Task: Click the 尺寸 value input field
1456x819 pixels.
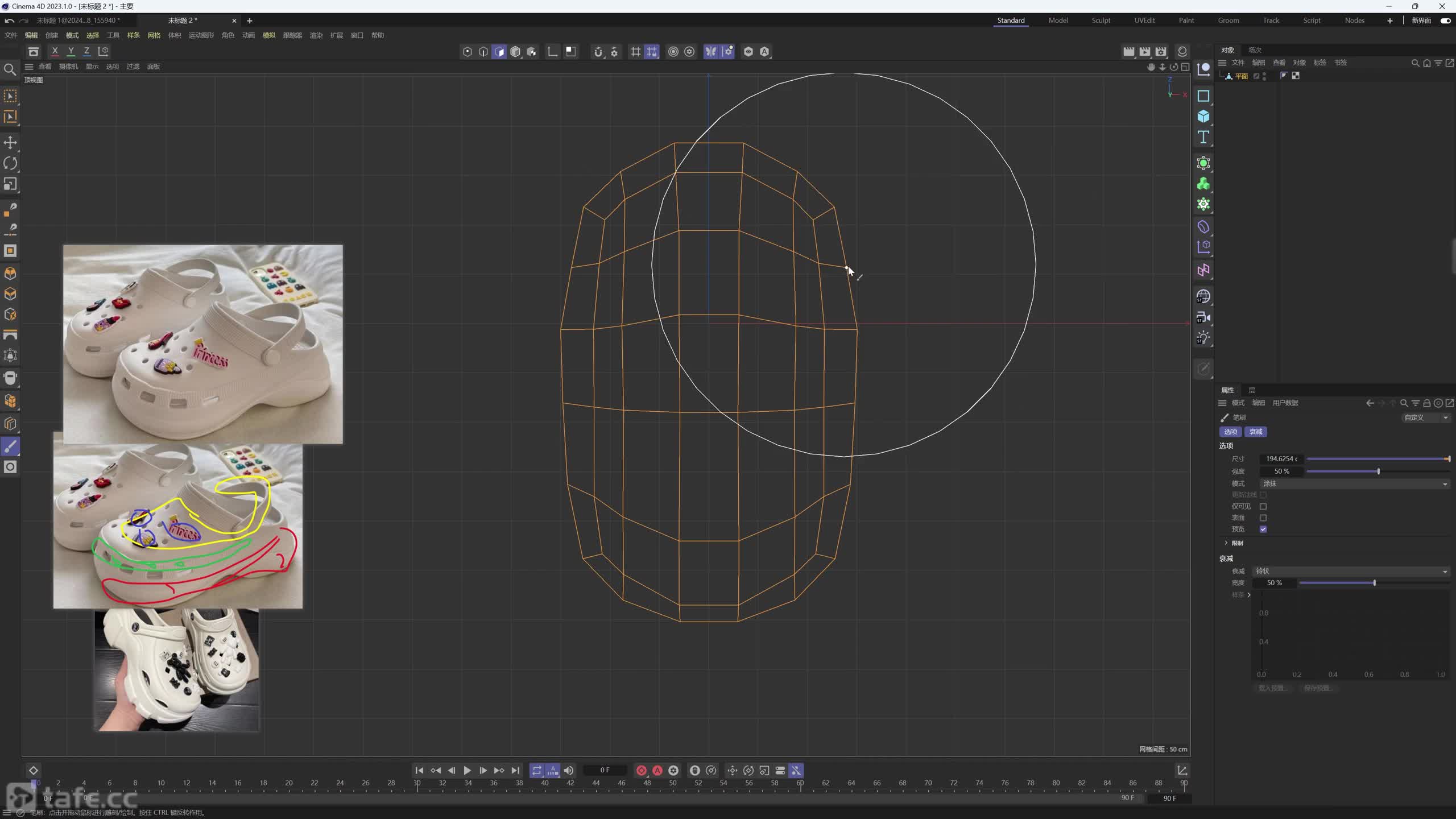Action: [x=1281, y=458]
